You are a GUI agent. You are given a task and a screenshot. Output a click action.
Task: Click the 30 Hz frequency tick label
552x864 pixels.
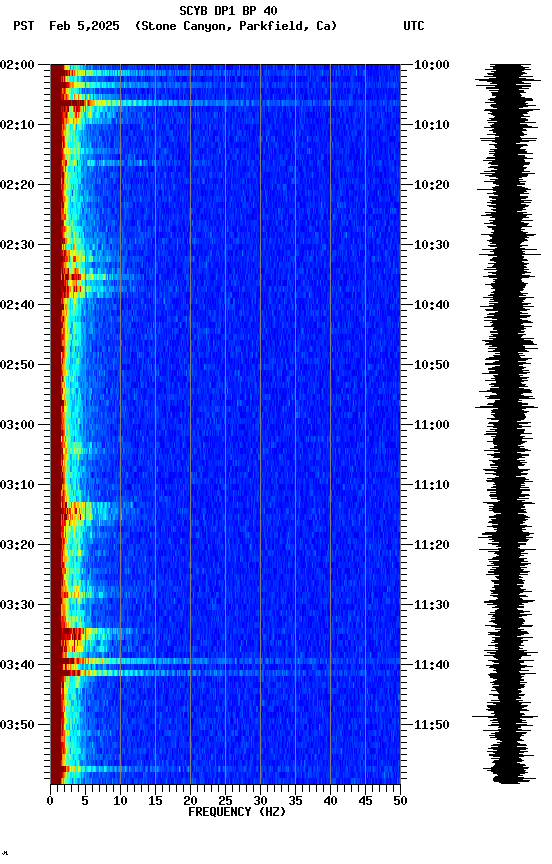click(261, 801)
